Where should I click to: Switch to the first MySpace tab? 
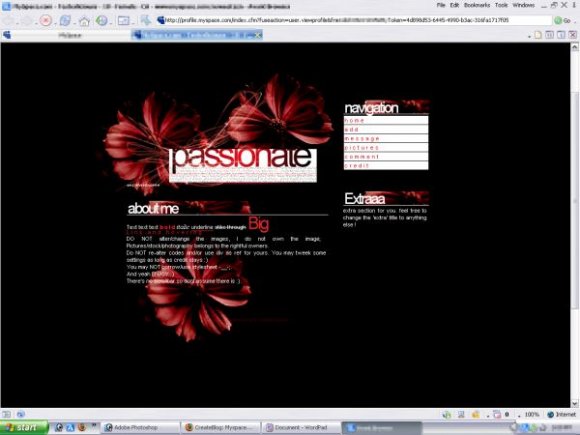click(67, 35)
